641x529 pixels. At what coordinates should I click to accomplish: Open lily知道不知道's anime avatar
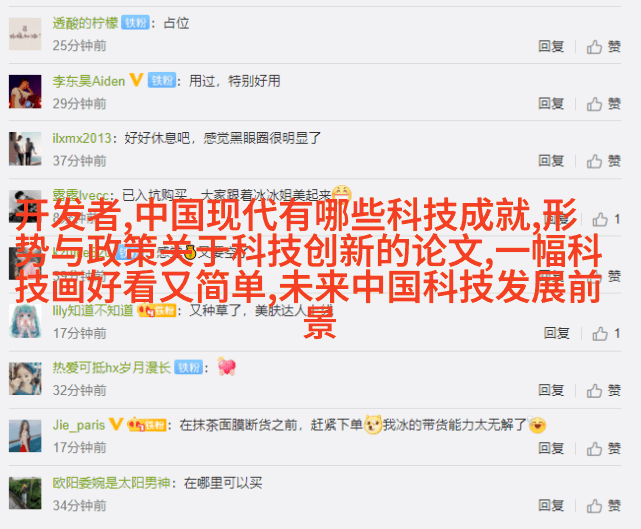pyautogui.click(x=25, y=321)
